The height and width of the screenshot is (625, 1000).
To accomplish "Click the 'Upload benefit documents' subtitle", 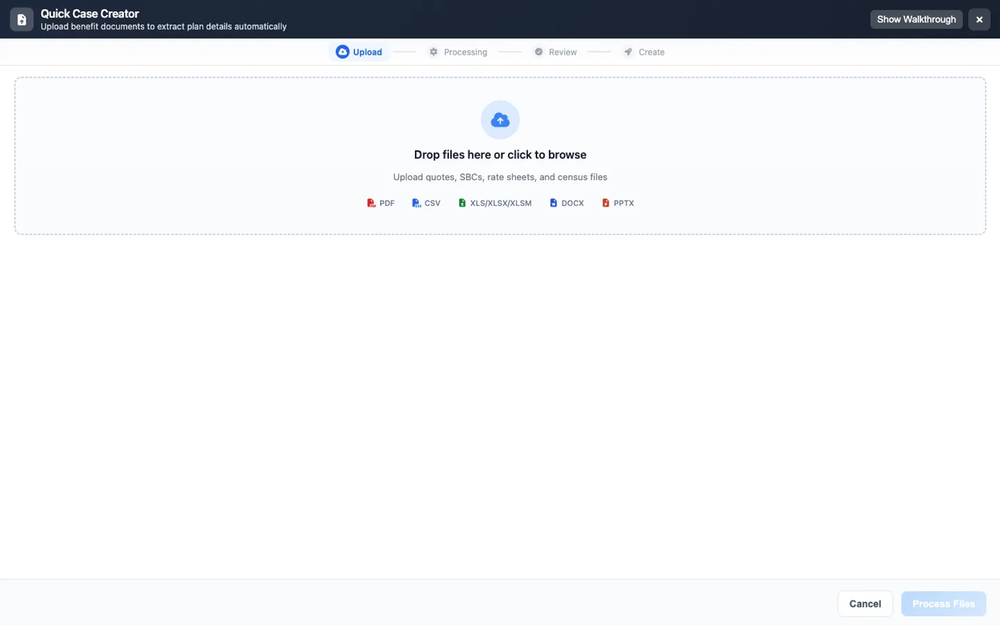I will click(163, 27).
